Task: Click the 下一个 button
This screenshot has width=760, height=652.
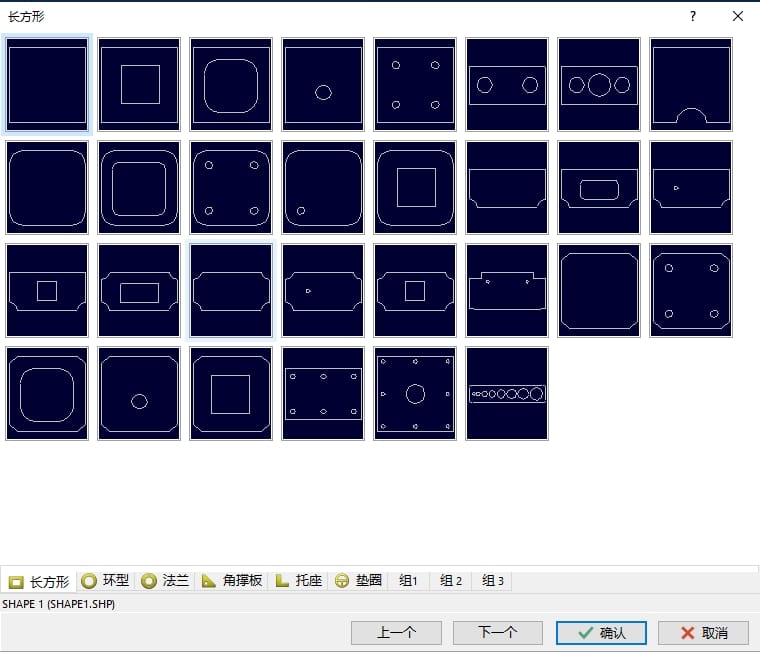Action: [497, 633]
